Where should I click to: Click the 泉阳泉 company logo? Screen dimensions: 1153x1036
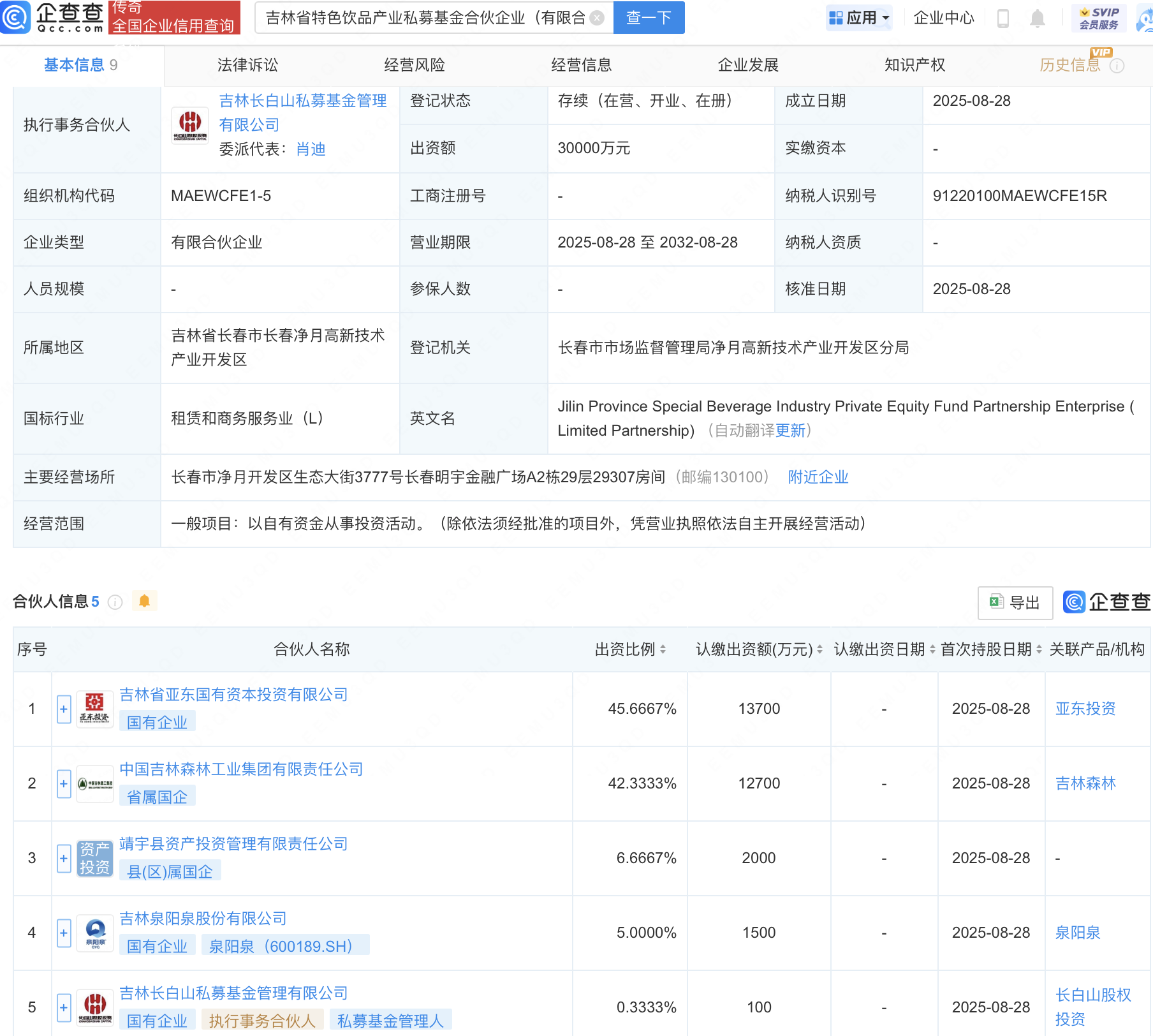click(x=95, y=933)
